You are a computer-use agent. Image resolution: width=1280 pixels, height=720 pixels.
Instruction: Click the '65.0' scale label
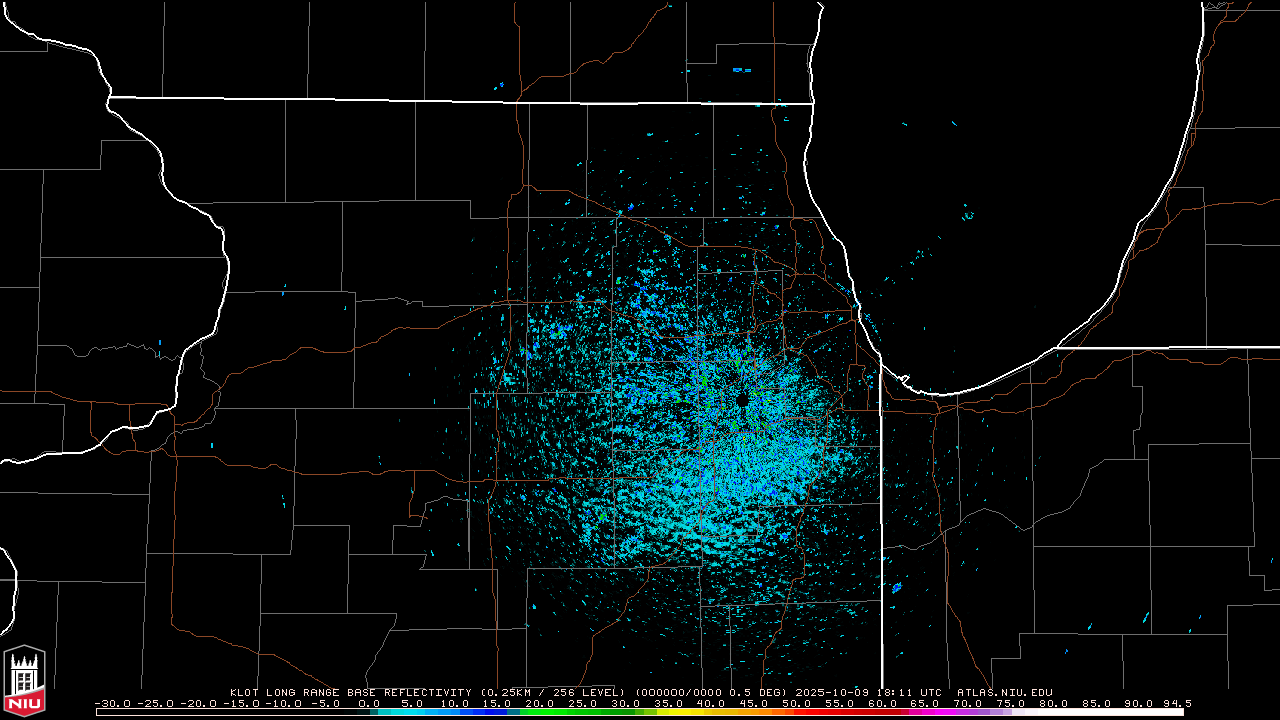point(924,703)
